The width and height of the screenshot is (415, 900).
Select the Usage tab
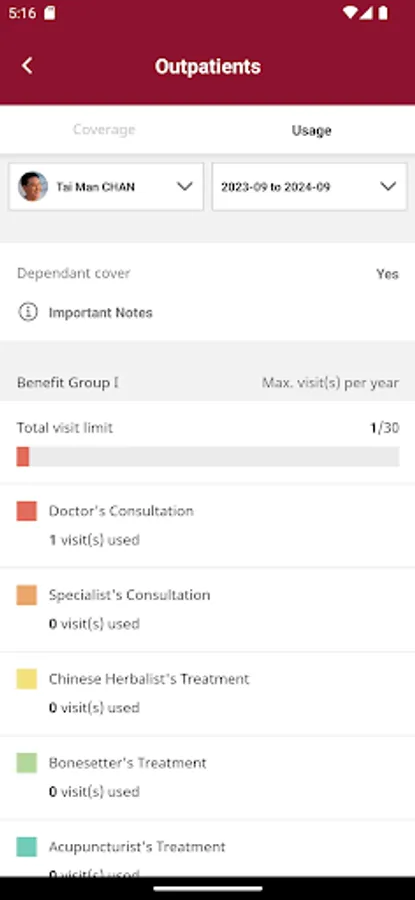point(311,130)
